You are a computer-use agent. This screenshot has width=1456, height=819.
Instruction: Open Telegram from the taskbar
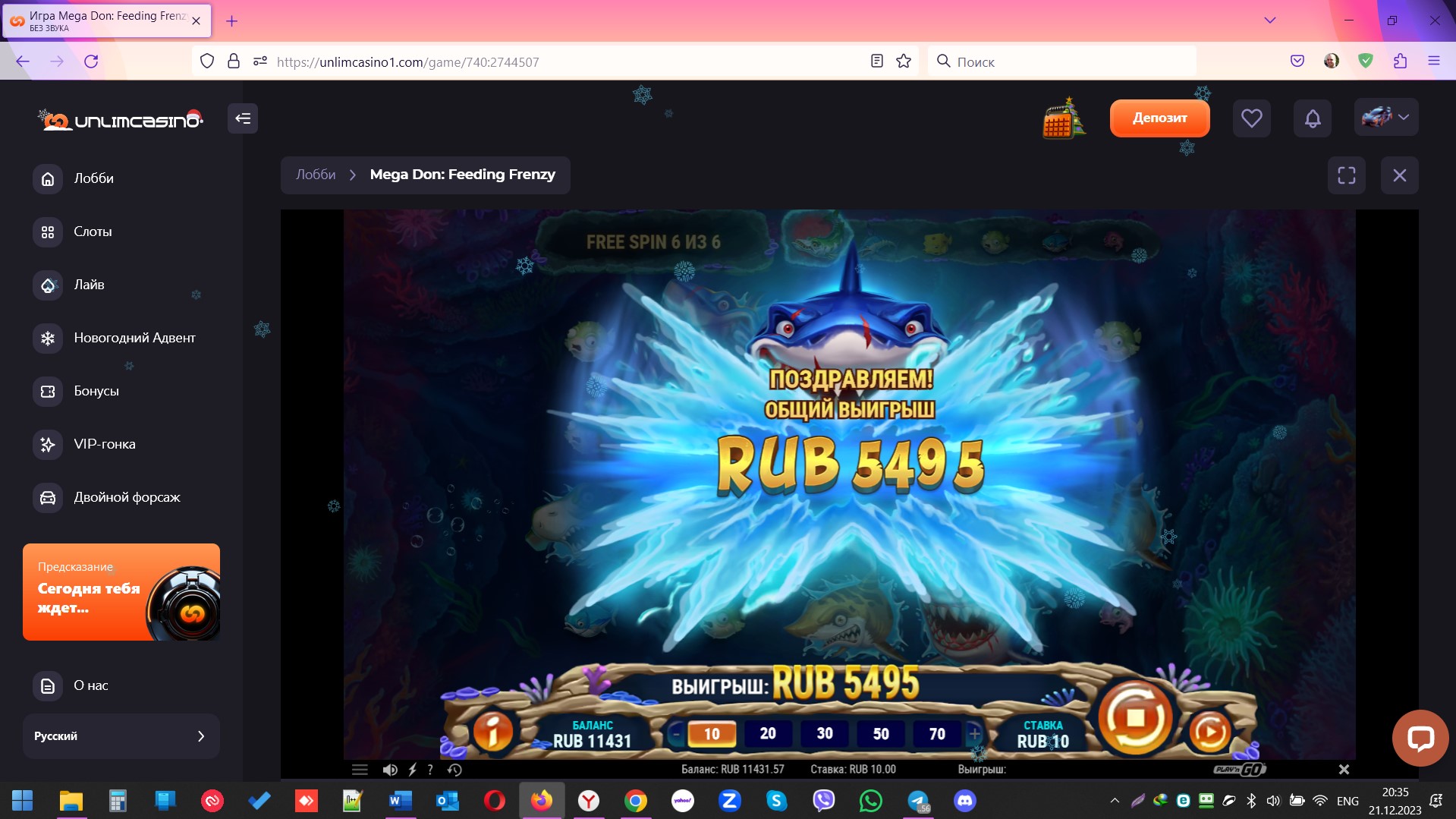click(919, 801)
